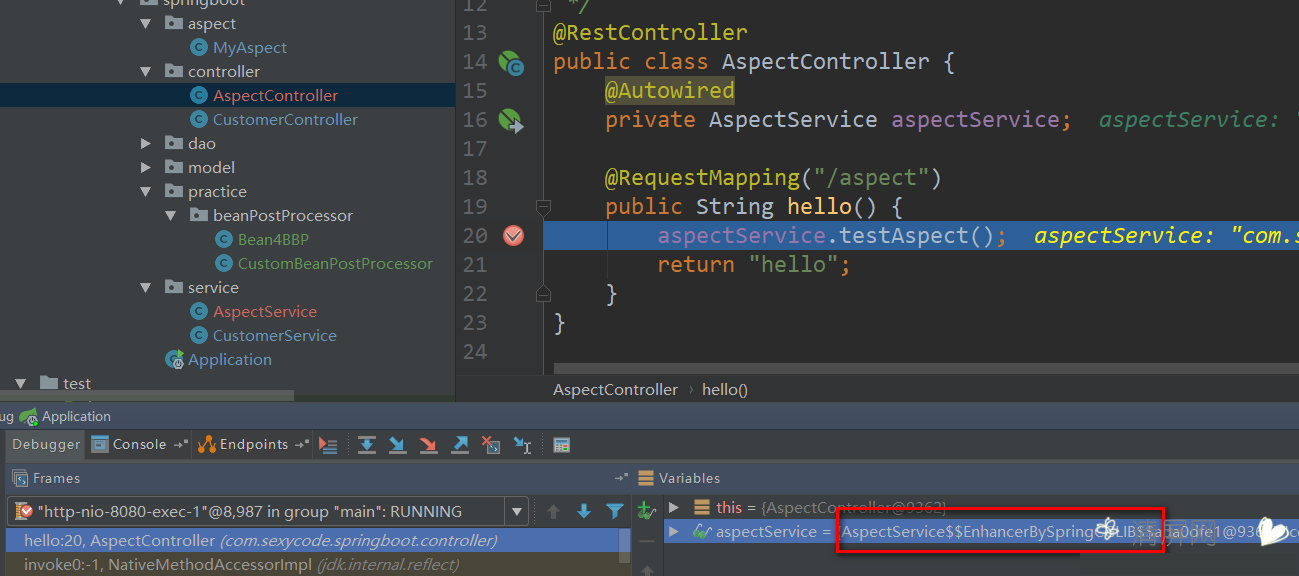Expand the aspectService variable node
The image size is (1299, 576).
coord(674,532)
